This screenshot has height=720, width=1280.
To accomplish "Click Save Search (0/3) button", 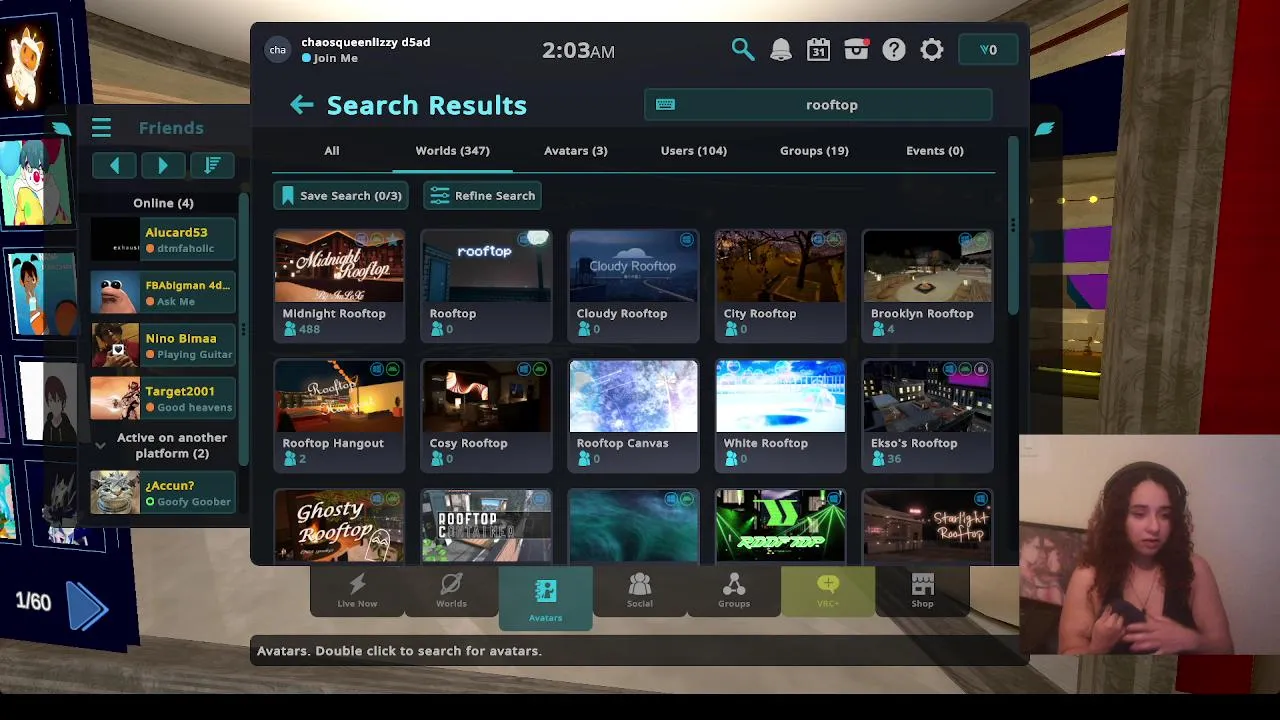I will click(x=341, y=196).
